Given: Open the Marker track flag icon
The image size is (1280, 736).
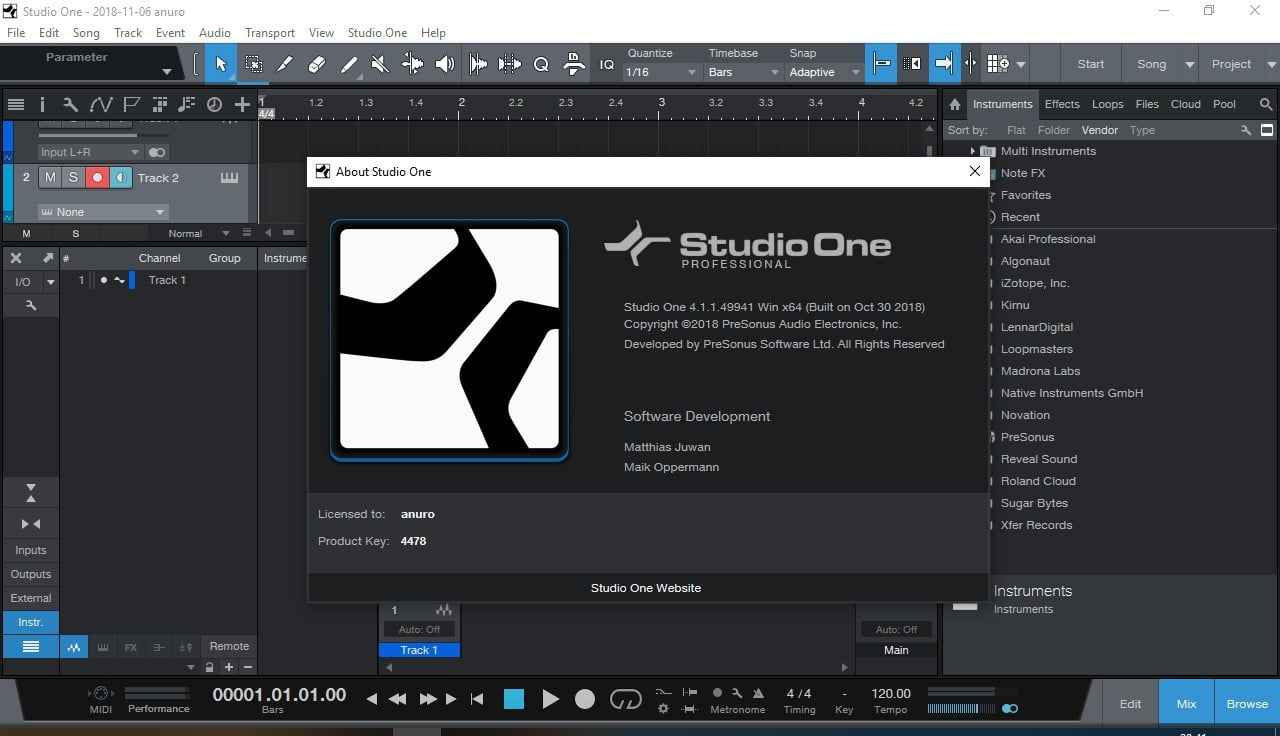Looking at the screenshot, I should click(131, 104).
